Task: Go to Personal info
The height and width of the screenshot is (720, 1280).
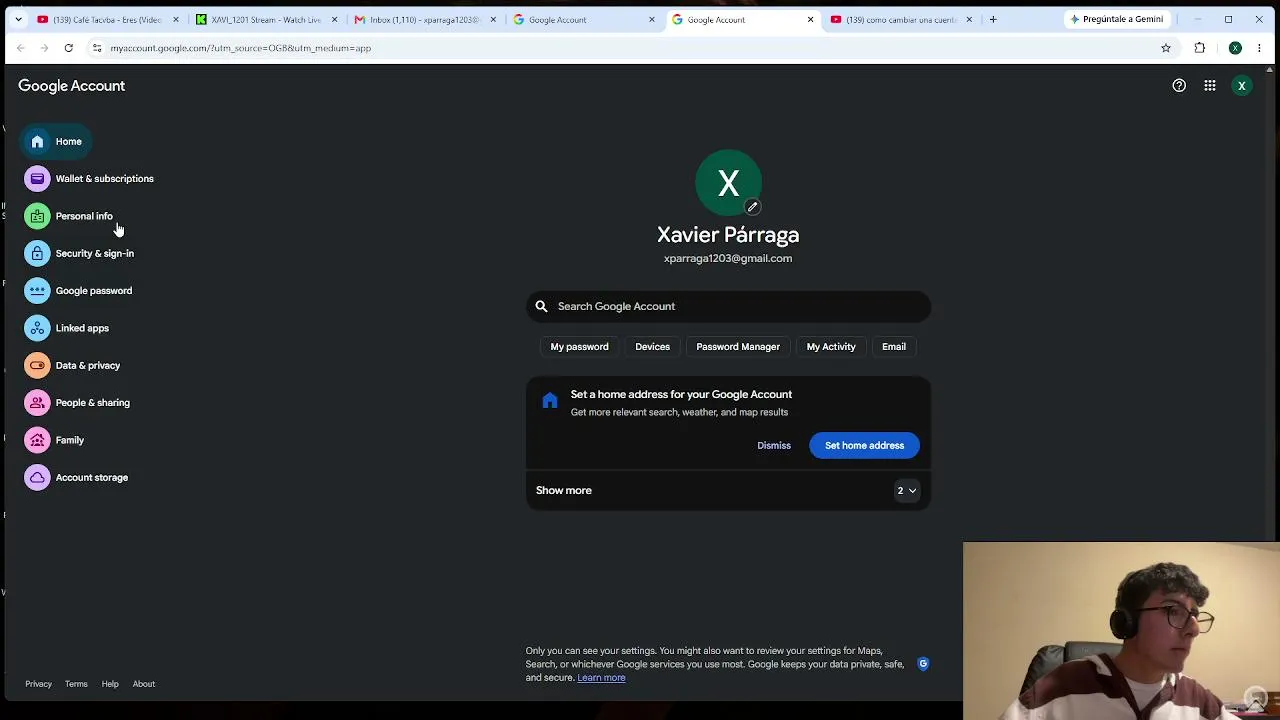Action: tap(70, 216)
